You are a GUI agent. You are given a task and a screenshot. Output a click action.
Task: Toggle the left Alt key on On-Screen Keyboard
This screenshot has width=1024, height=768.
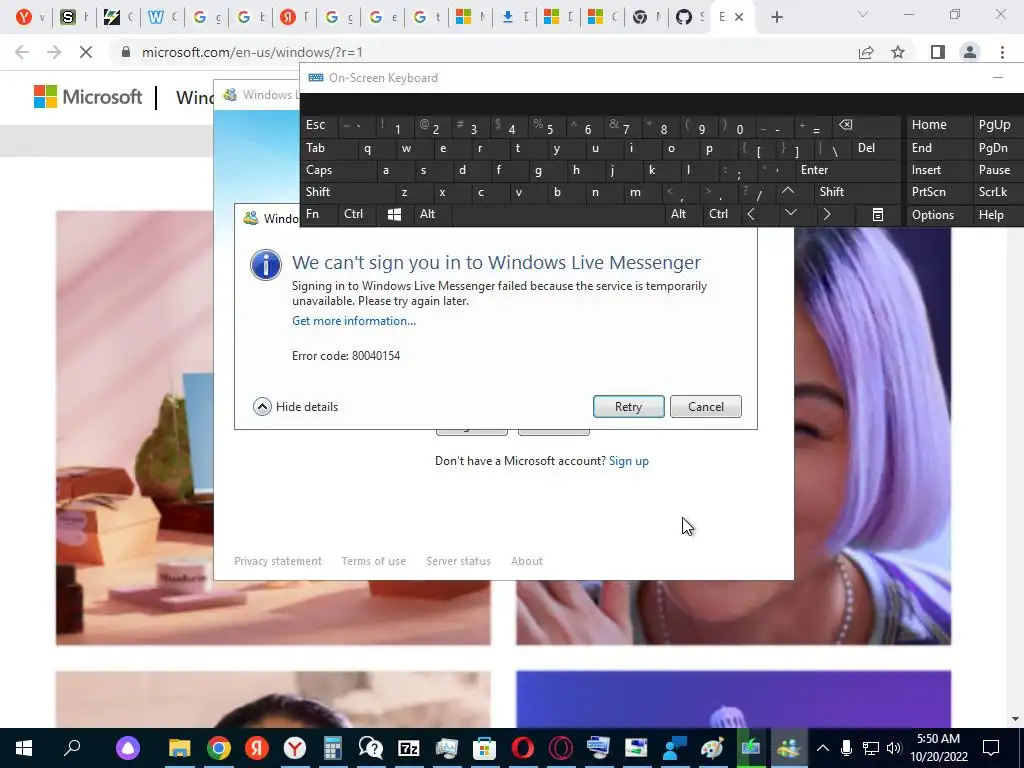coord(432,214)
